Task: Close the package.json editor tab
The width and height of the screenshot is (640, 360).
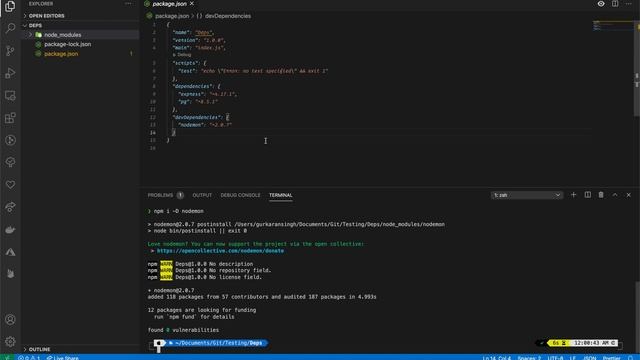Action: pyautogui.click(x=192, y=4)
